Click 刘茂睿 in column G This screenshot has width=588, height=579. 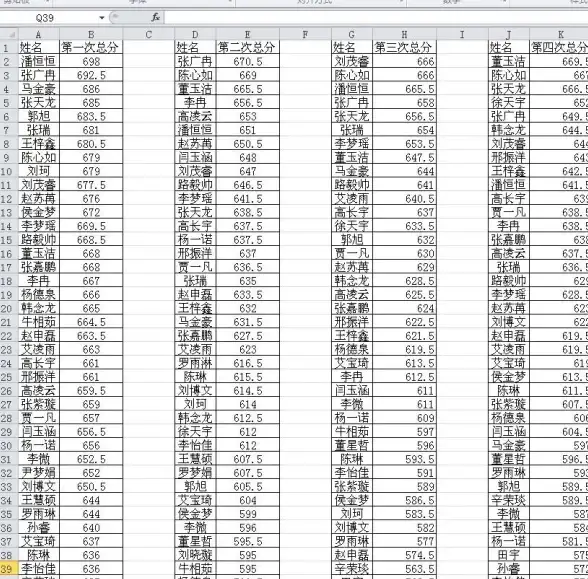(x=352, y=61)
